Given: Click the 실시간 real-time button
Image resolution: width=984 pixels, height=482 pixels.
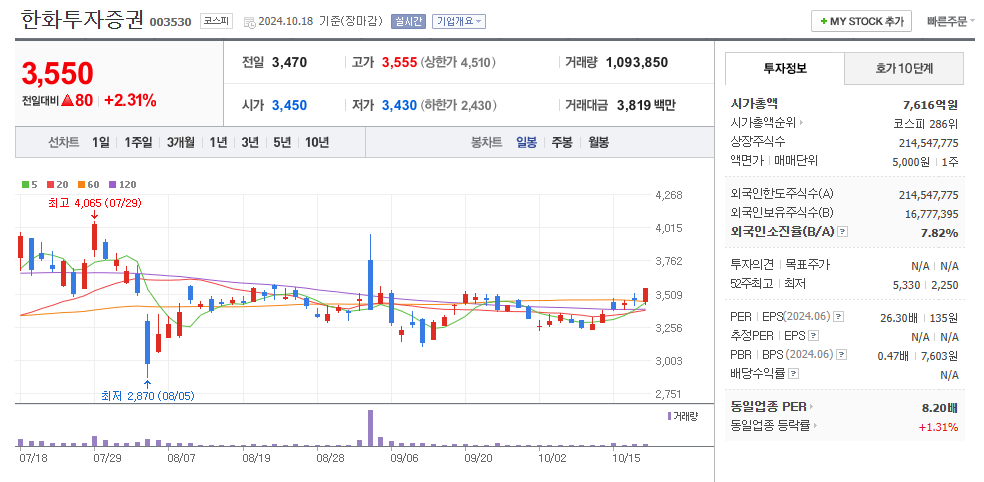Looking at the screenshot, I should pyautogui.click(x=408, y=21).
